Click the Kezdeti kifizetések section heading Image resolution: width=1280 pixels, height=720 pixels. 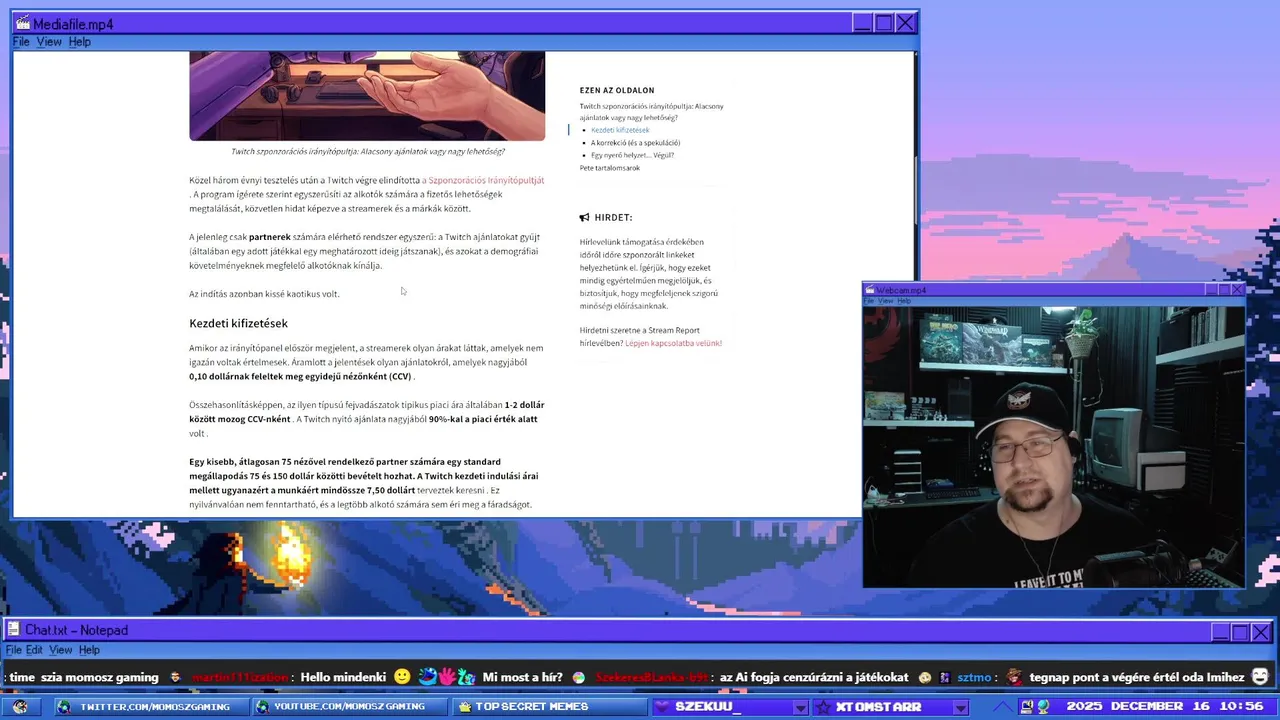[238, 323]
